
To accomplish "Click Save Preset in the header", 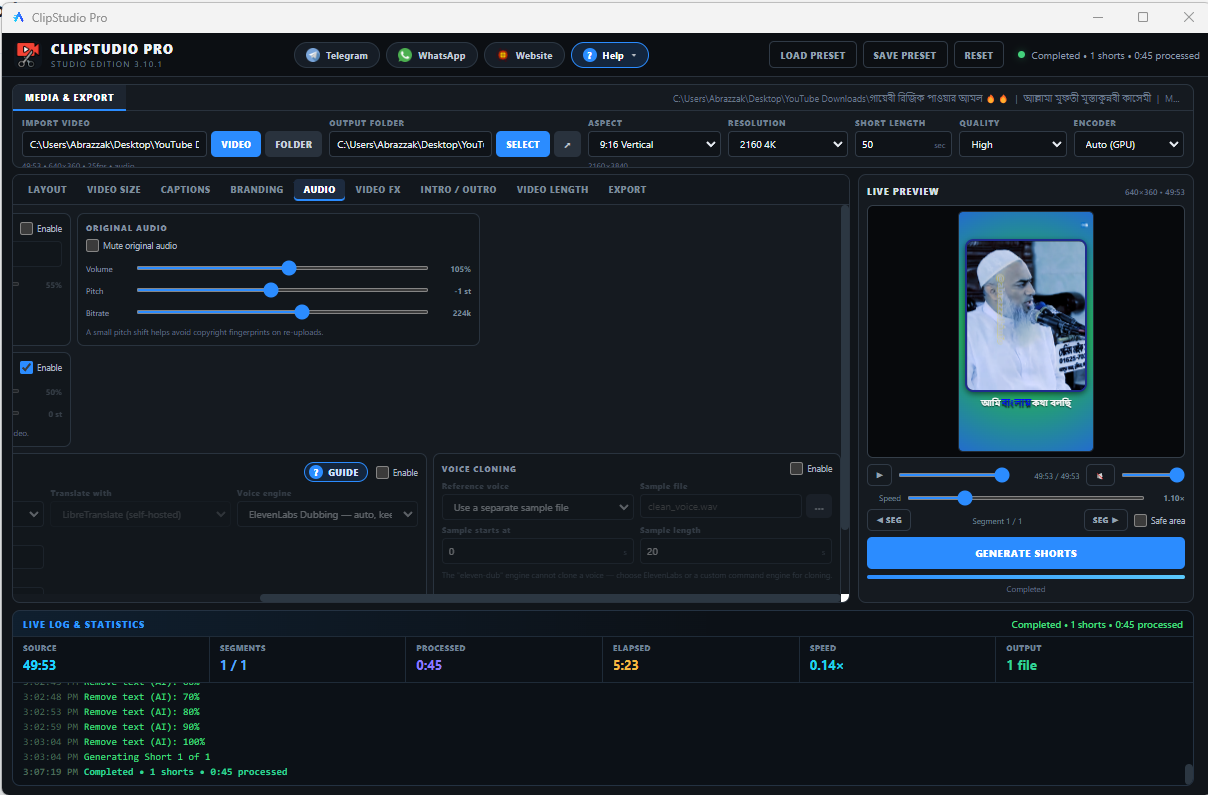I will (905, 55).
